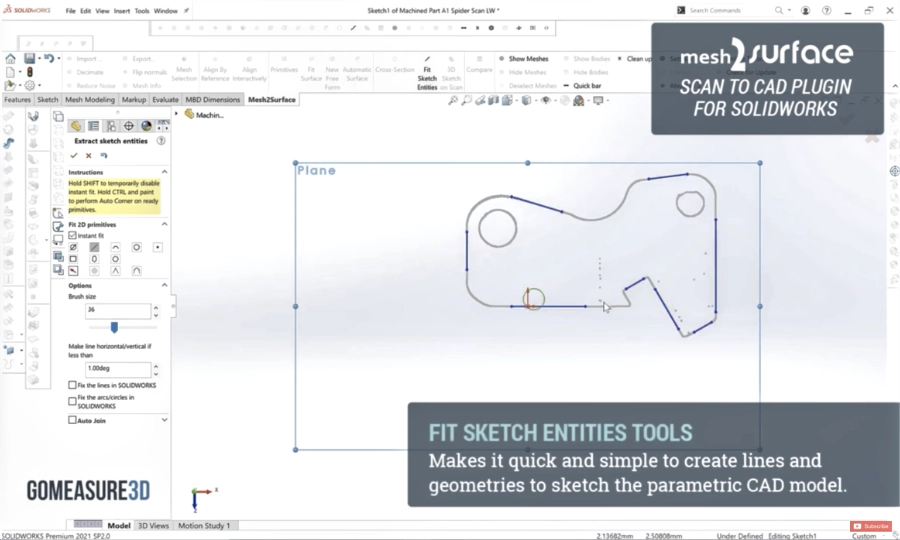Screen dimensions: 900x540
Task: Click the Home icon in toolbar
Action: pos(11,59)
